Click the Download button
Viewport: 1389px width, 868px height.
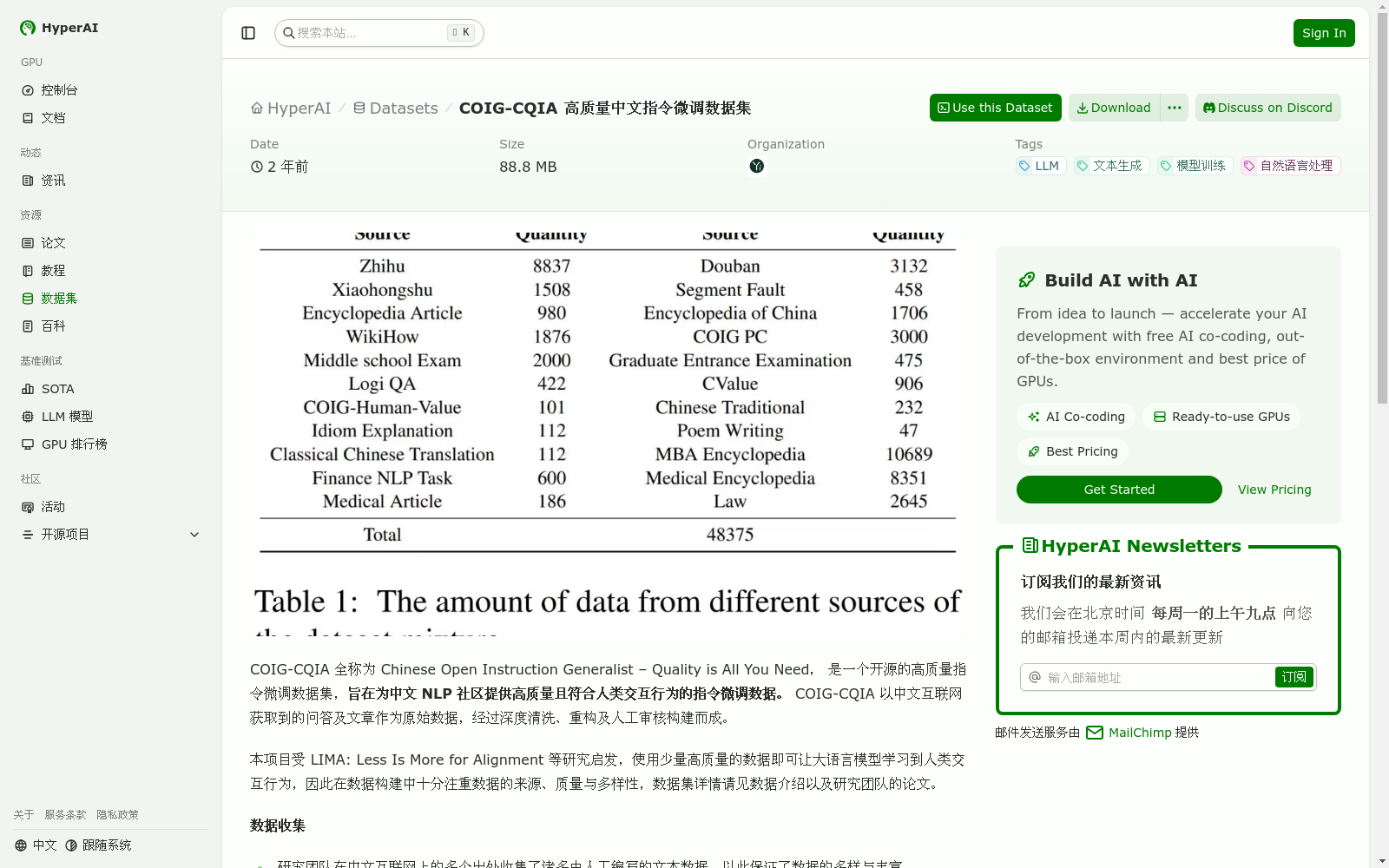tap(1115, 108)
